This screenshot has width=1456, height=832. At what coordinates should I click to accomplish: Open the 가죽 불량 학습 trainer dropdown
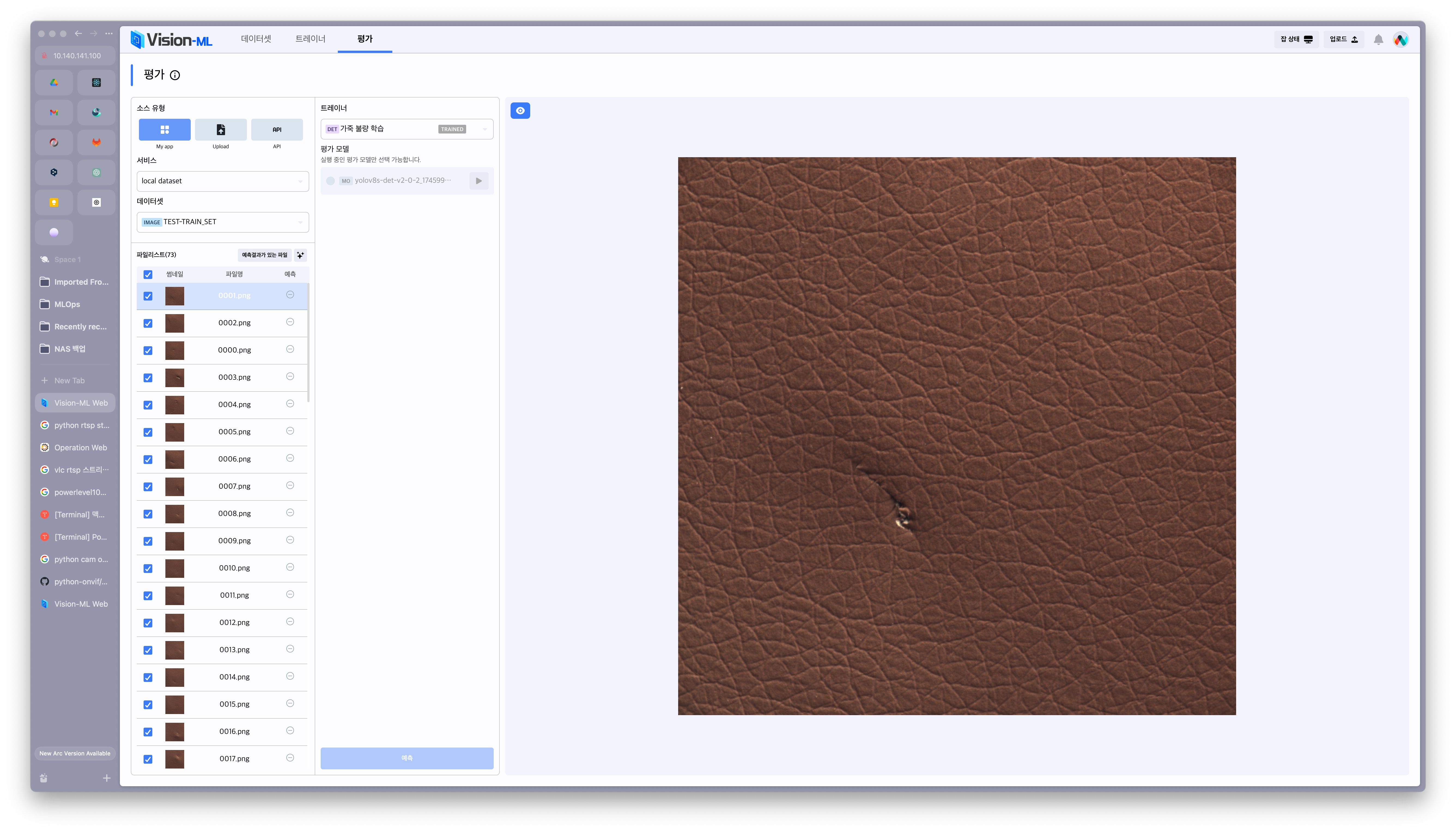[407, 129]
